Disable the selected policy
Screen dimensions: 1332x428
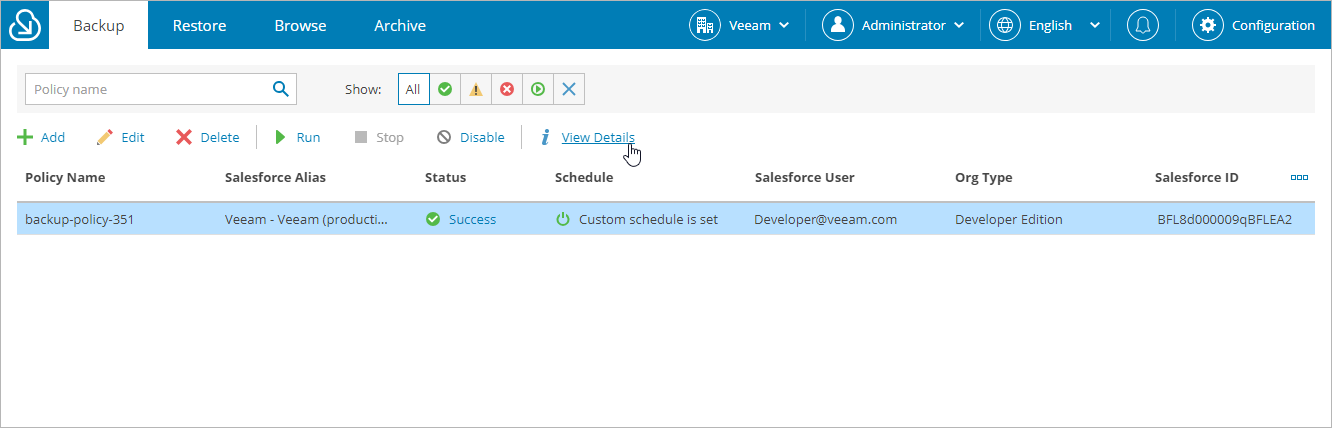coord(471,138)
